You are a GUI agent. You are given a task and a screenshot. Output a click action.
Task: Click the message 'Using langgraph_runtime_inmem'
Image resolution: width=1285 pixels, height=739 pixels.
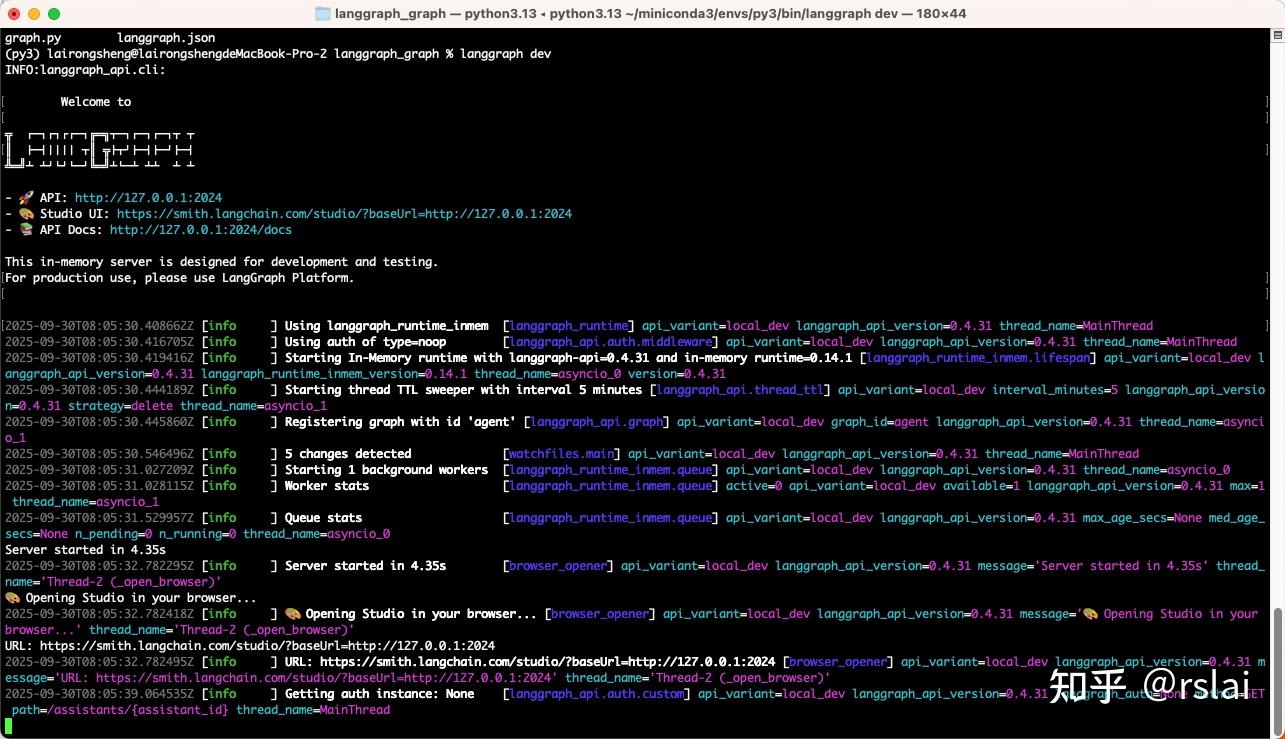click(x=387, y=326)
